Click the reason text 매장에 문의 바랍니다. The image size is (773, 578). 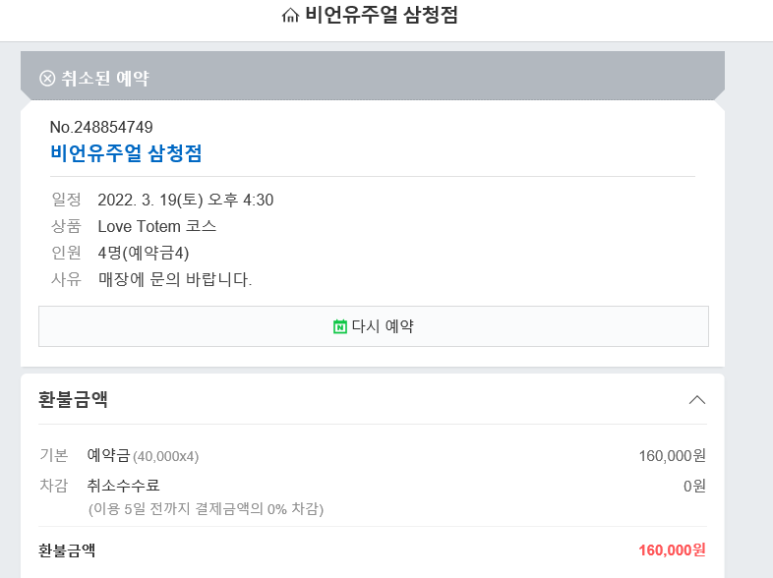click(x=175, y=279)
